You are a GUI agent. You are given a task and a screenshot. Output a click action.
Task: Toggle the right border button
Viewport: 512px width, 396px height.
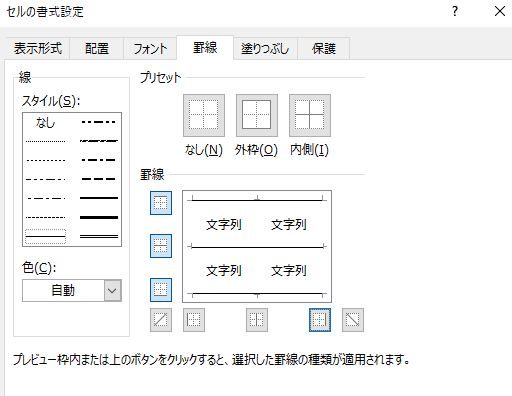coord(320,320)
